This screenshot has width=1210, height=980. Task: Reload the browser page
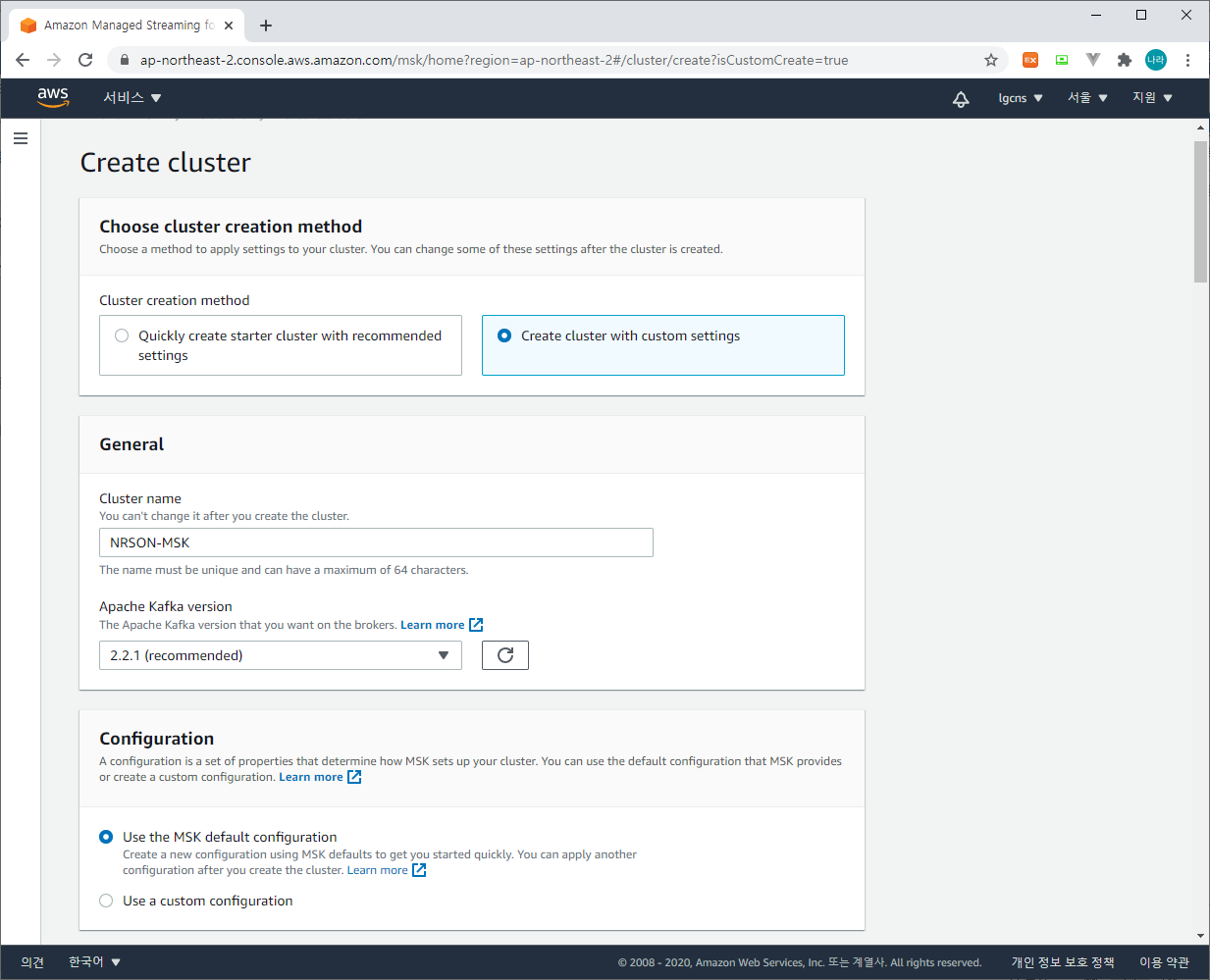click(x=85, y=60)
